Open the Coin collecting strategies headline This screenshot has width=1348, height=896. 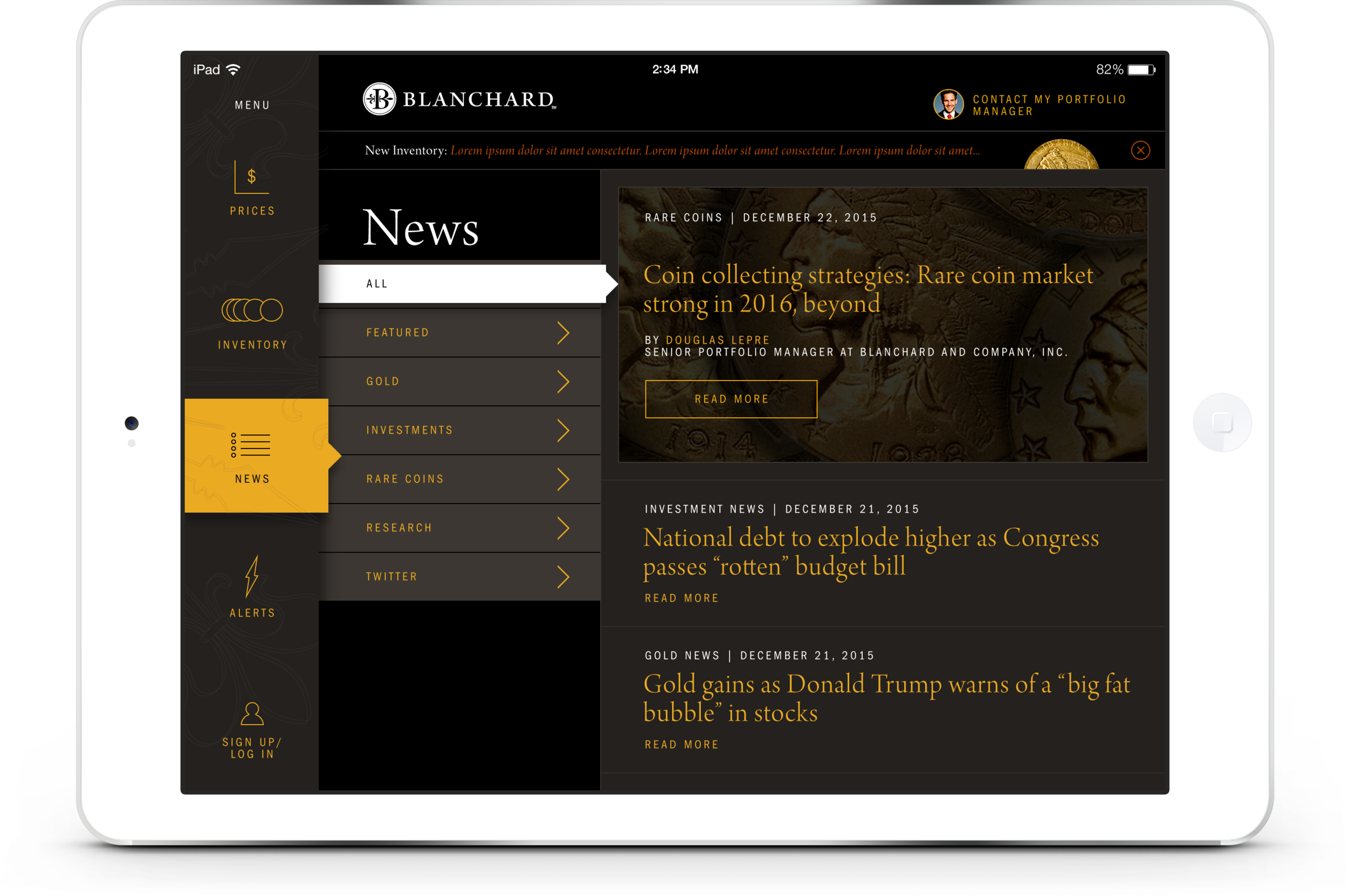click(x=868, y=289)
